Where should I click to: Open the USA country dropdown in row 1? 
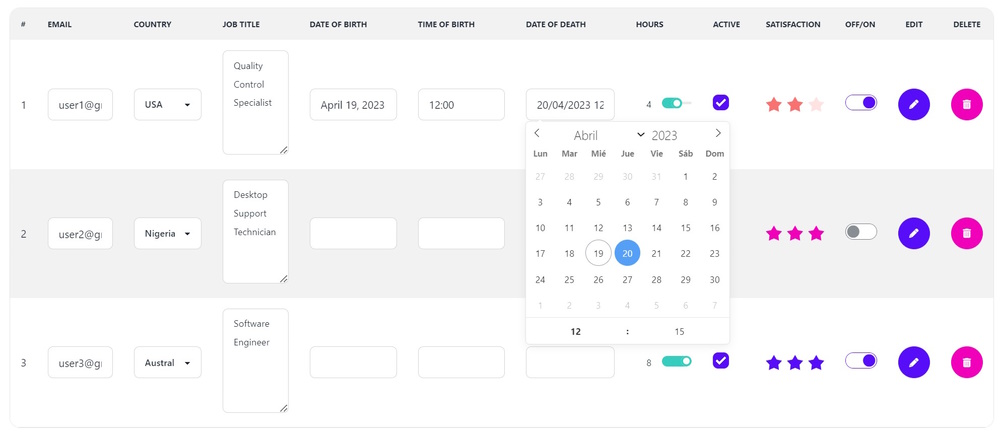click(168, 105)
